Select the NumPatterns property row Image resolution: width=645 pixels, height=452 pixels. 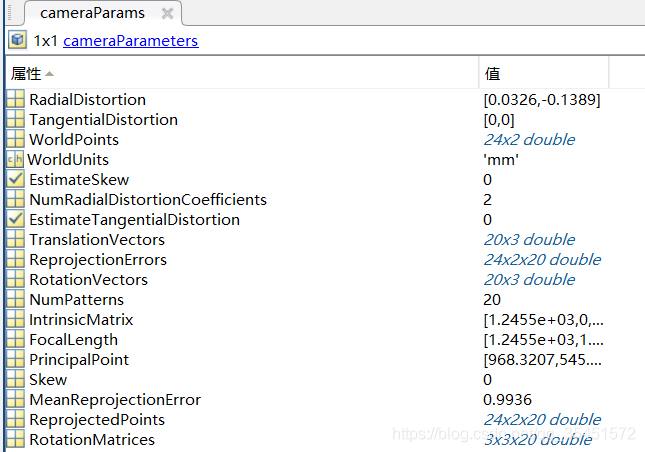76,300
